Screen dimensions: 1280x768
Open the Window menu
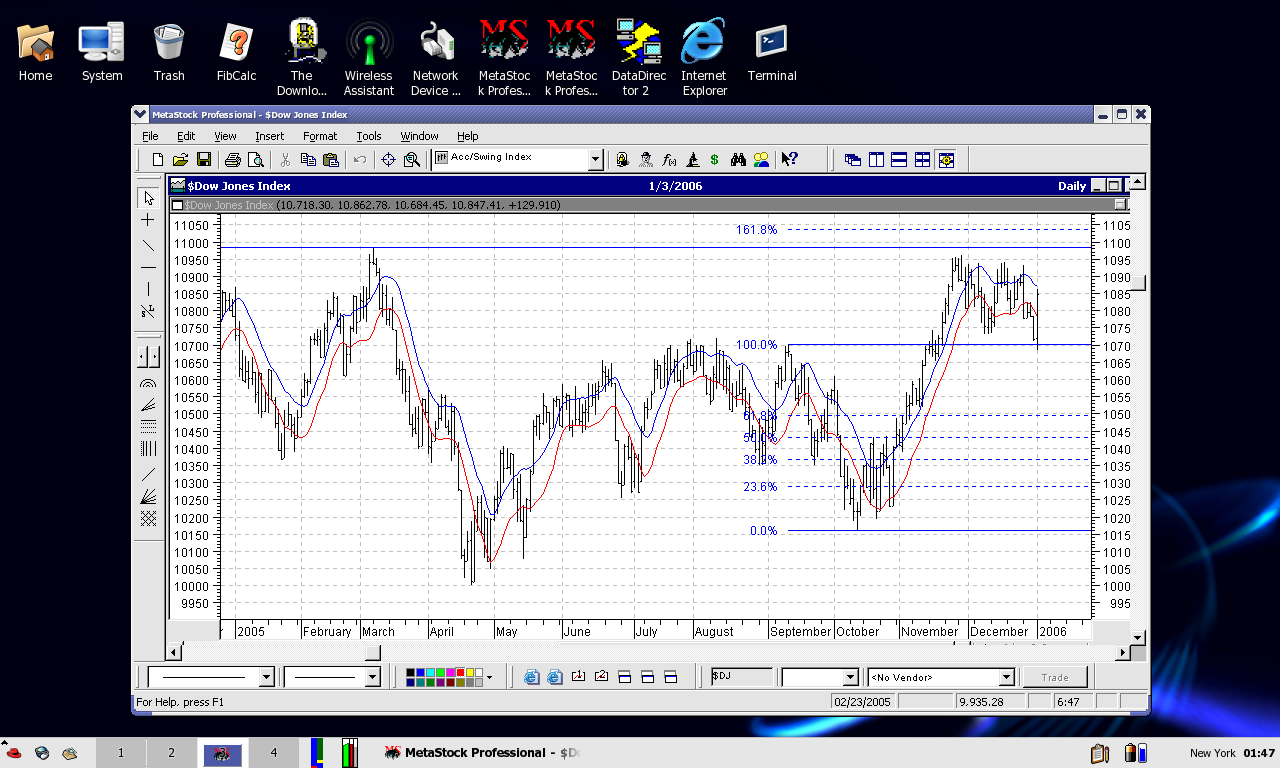[x=419, y=136]
